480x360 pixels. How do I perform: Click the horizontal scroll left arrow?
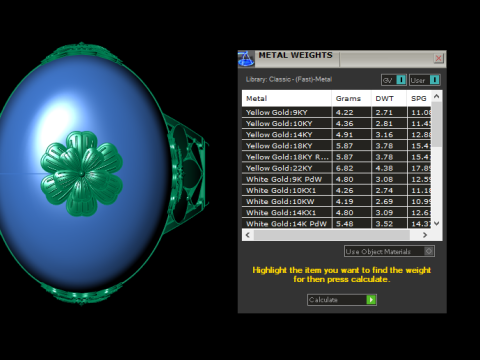click(x=248, y=235)
